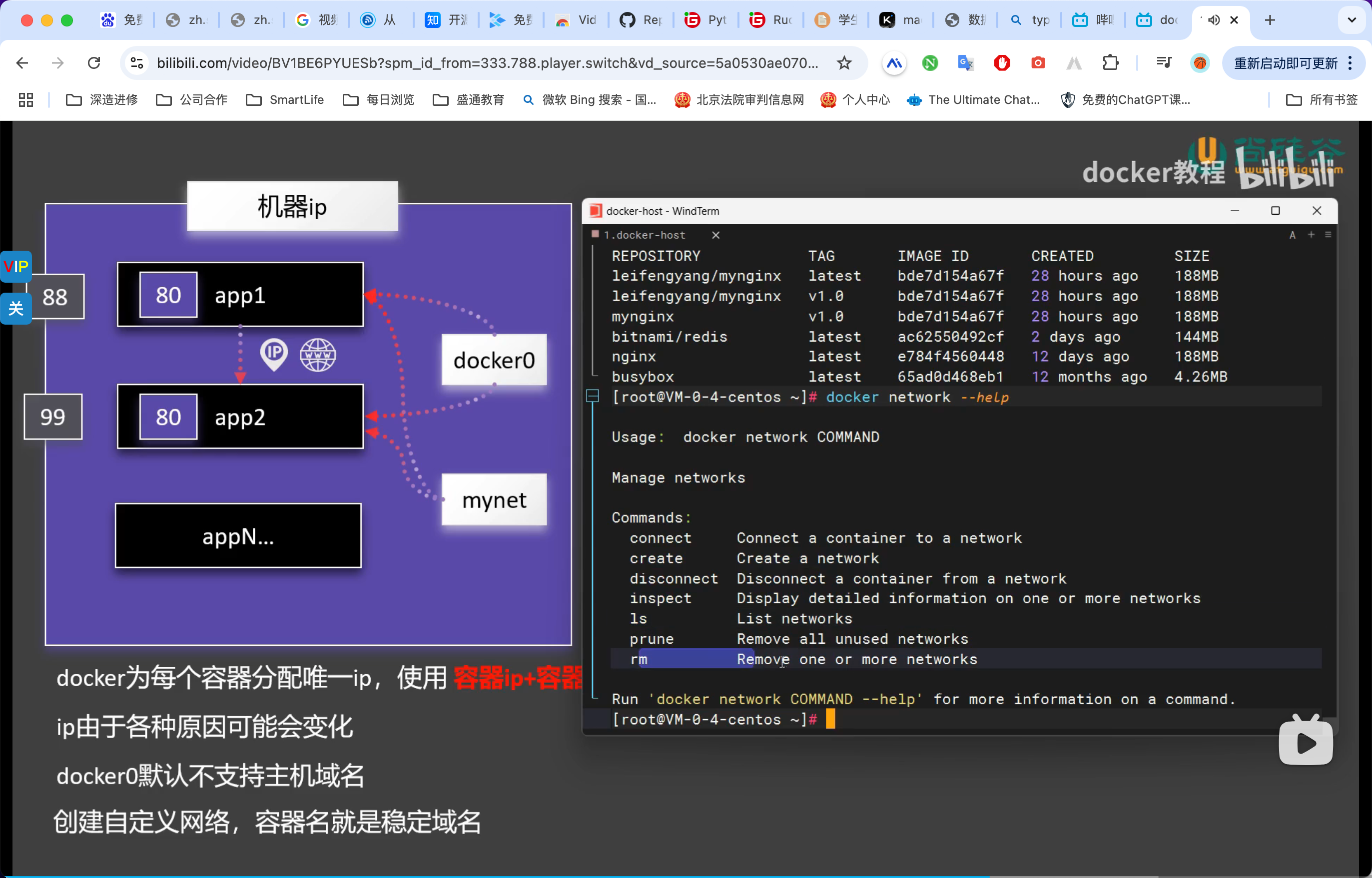The image size is (1372, 878).
Task: Reload the current page
Action: pyautogui.click(x=94, y=63)
